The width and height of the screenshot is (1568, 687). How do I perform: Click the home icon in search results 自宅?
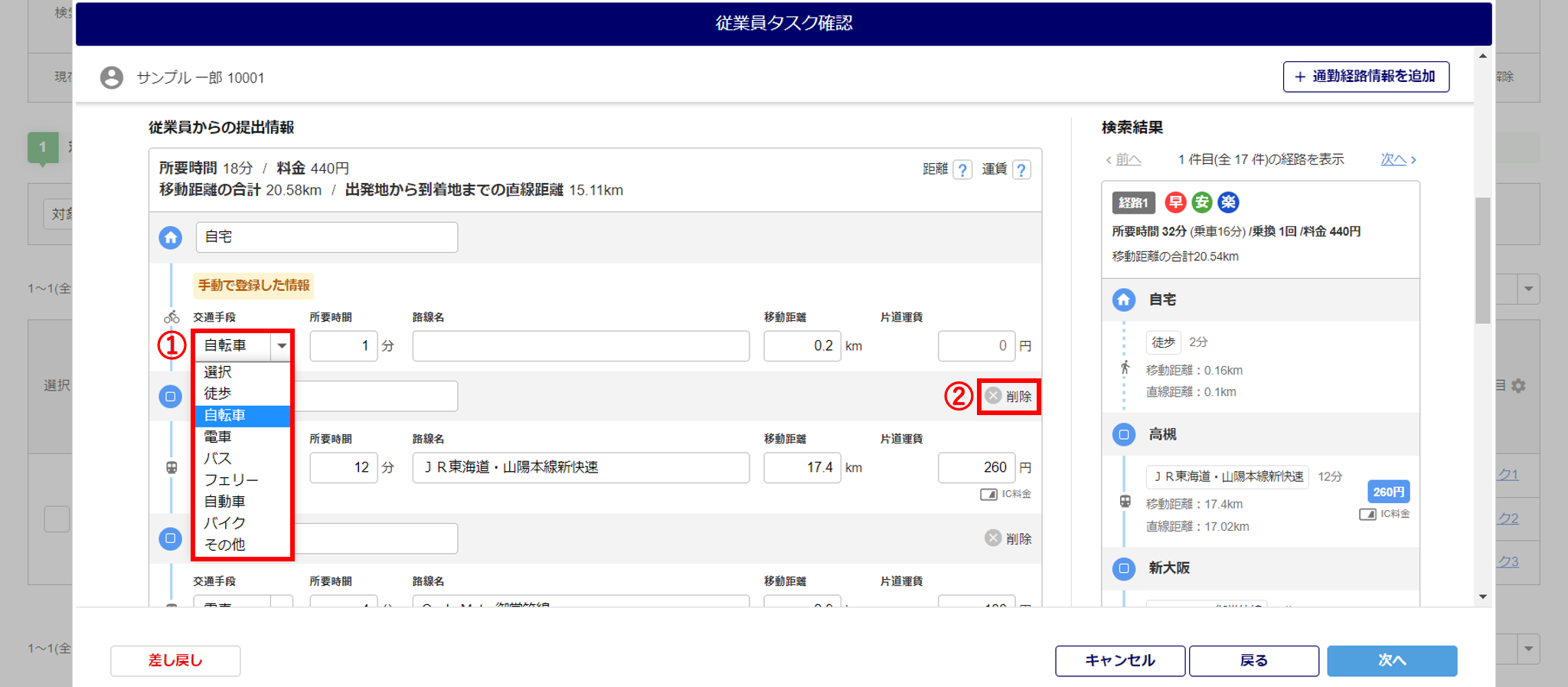coord(1124,299)
